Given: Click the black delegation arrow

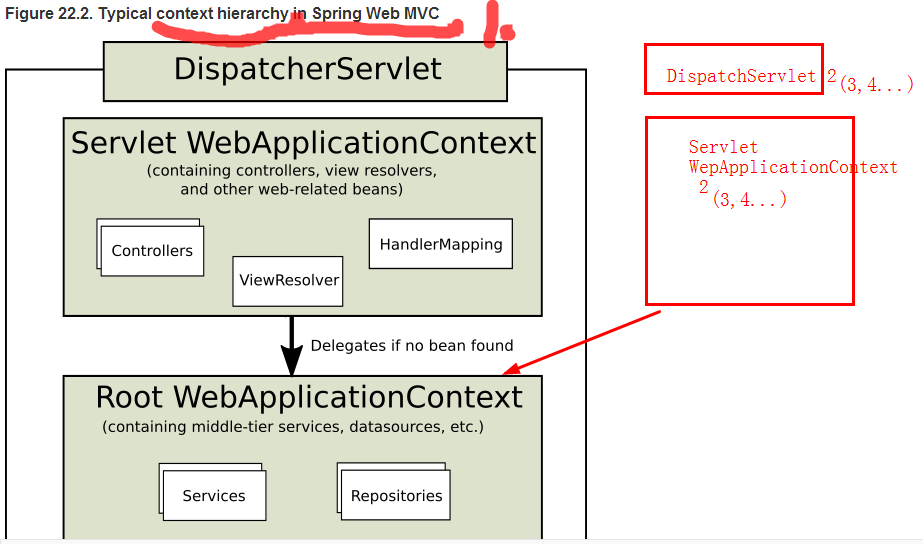Looking at the screenshot, I should click(291, 346).
